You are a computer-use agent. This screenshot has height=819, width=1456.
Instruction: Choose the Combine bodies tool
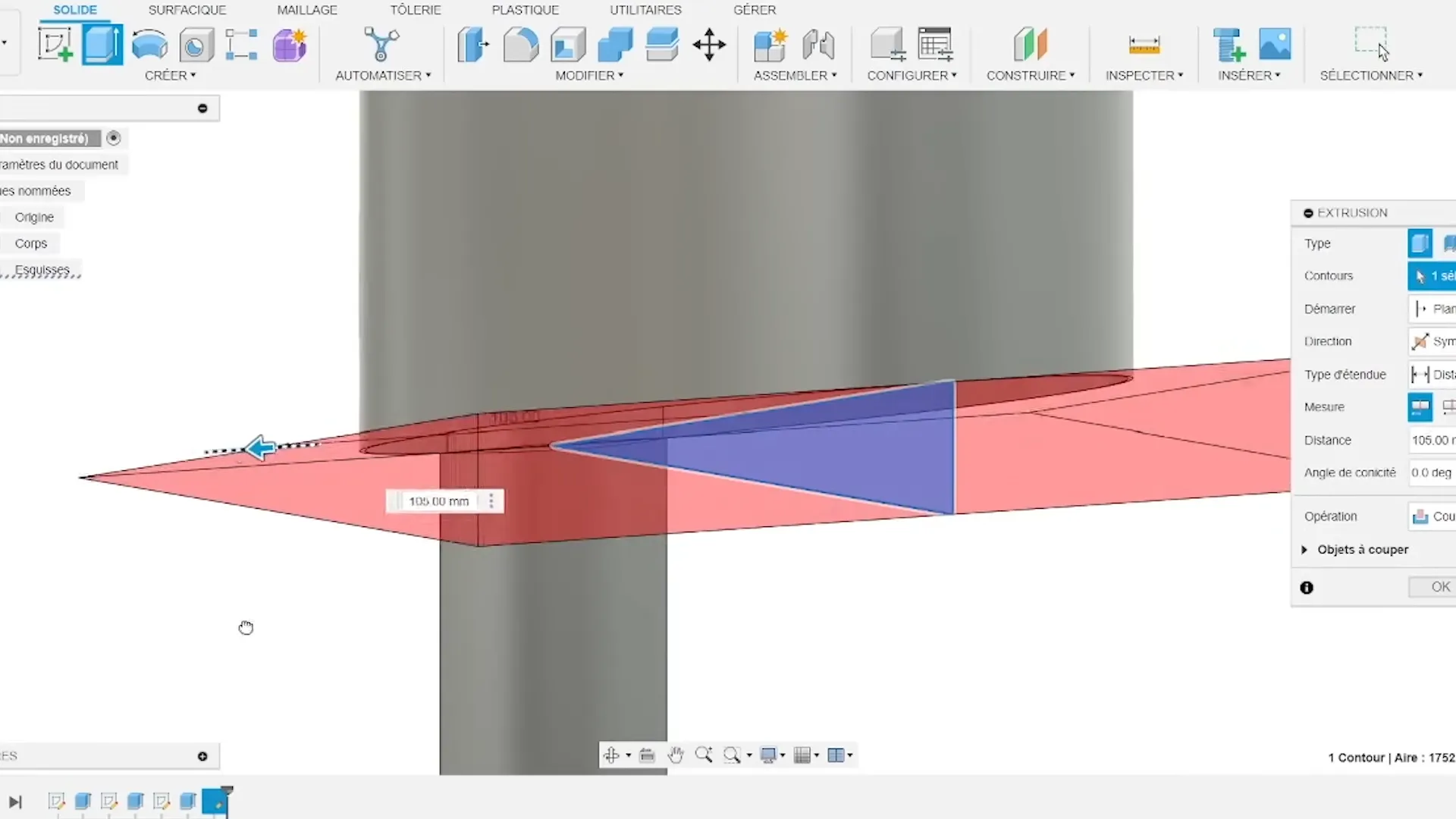(x=615, y=45)
